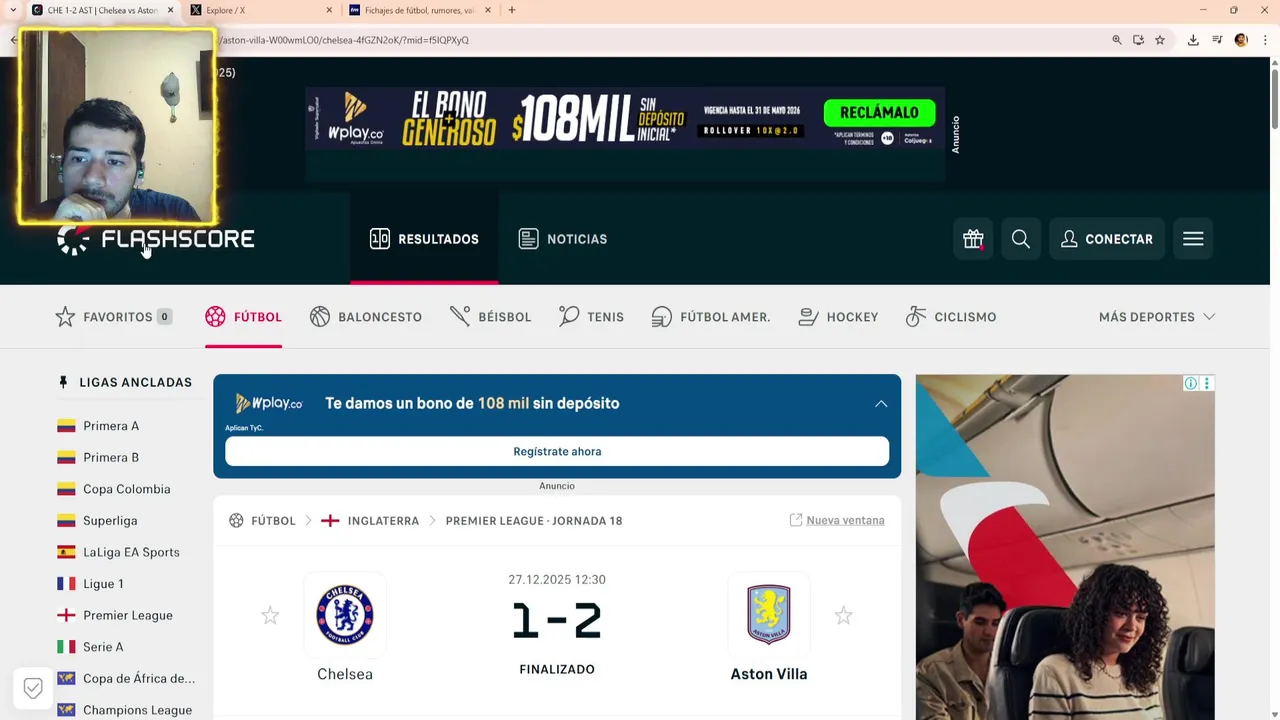Select the Resultados tab
The height and width of the screenshot is (720, 1280).
[424, 239]
